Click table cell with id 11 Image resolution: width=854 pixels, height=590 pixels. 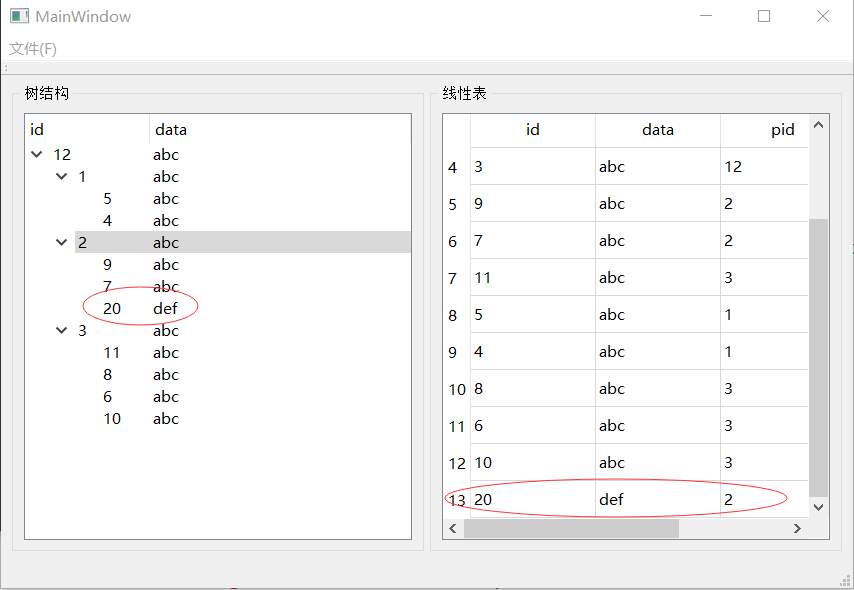click(533, 278)
